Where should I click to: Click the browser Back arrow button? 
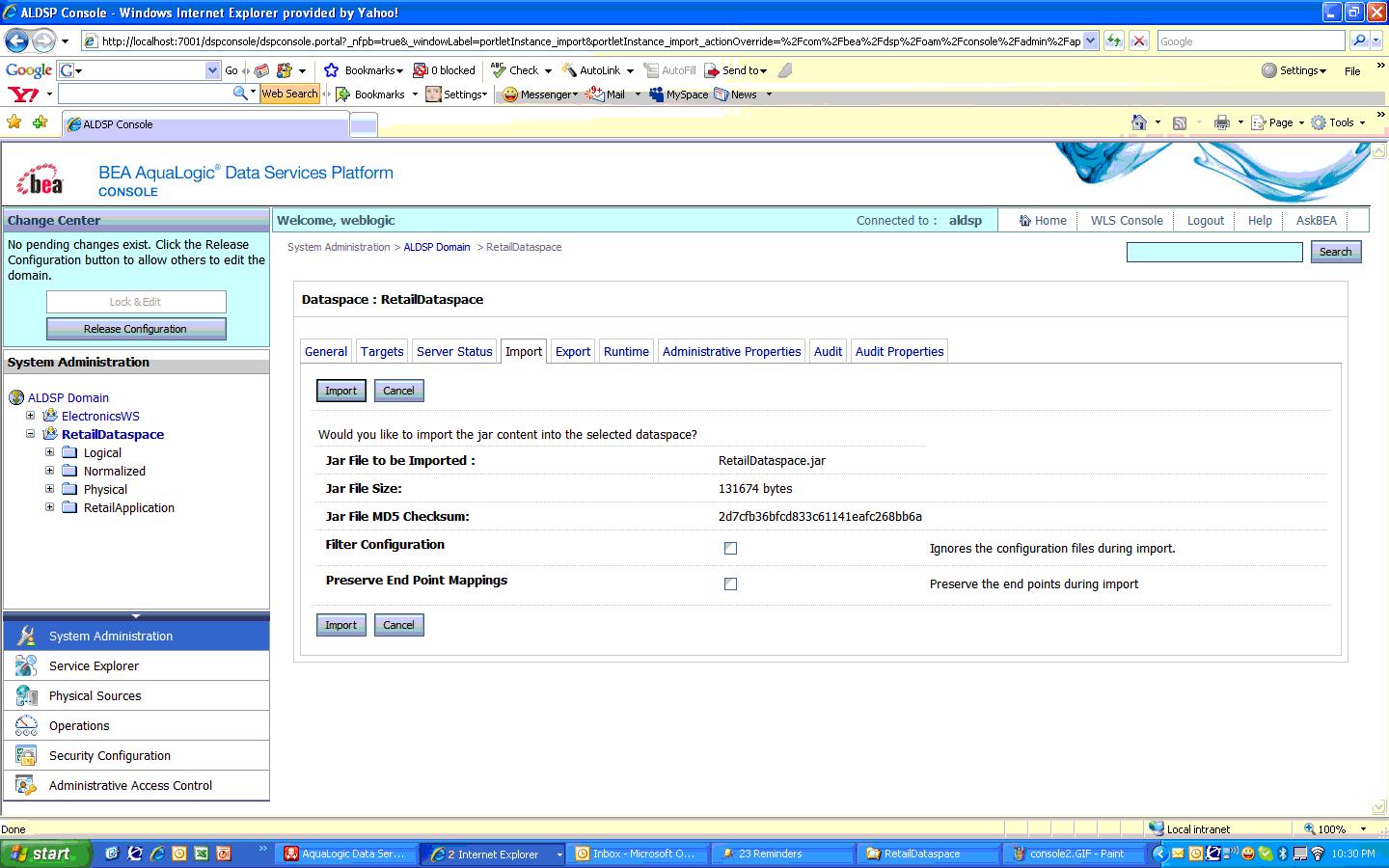[x=16, y=41]
